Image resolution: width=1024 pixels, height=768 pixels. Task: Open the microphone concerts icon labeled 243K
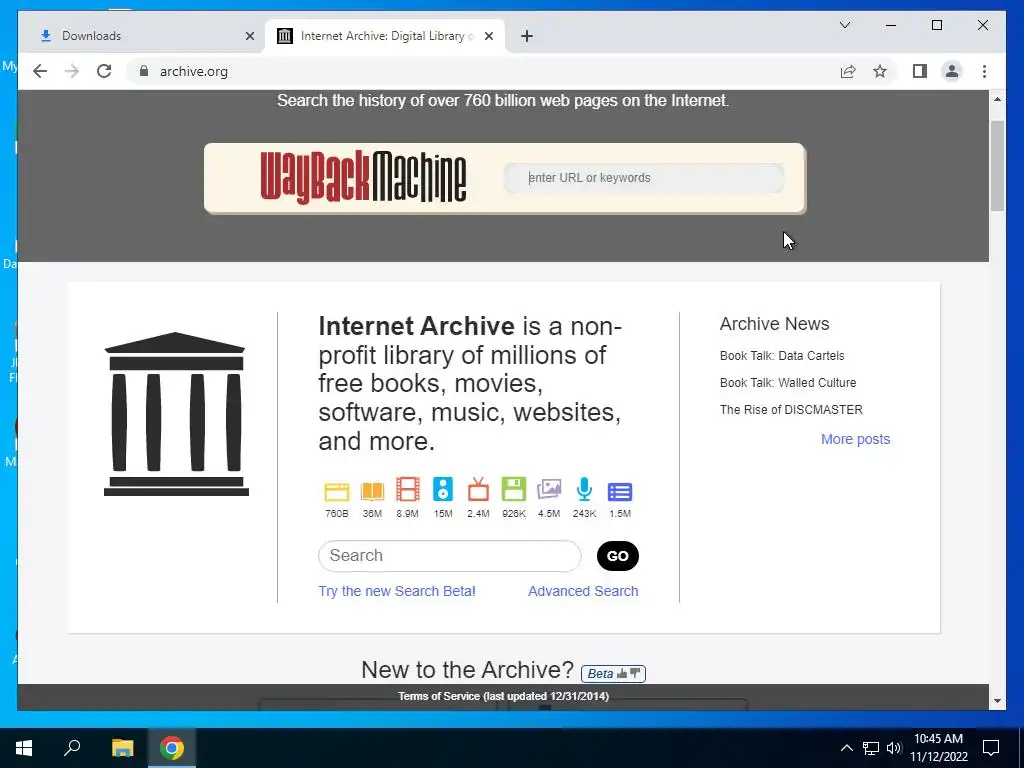pyautogui.click(x=584, y=490)
